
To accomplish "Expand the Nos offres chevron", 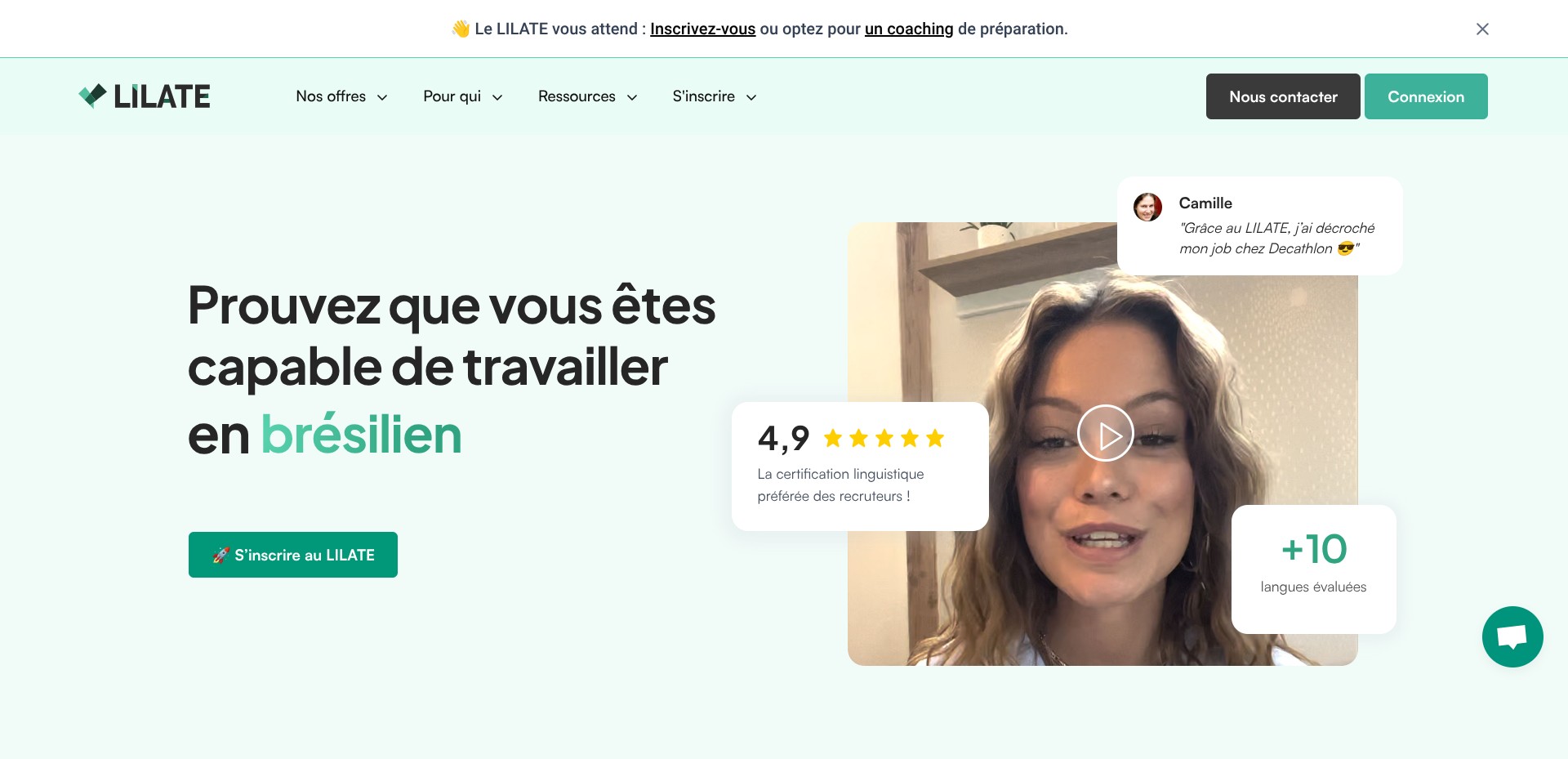I will point(381,97).
